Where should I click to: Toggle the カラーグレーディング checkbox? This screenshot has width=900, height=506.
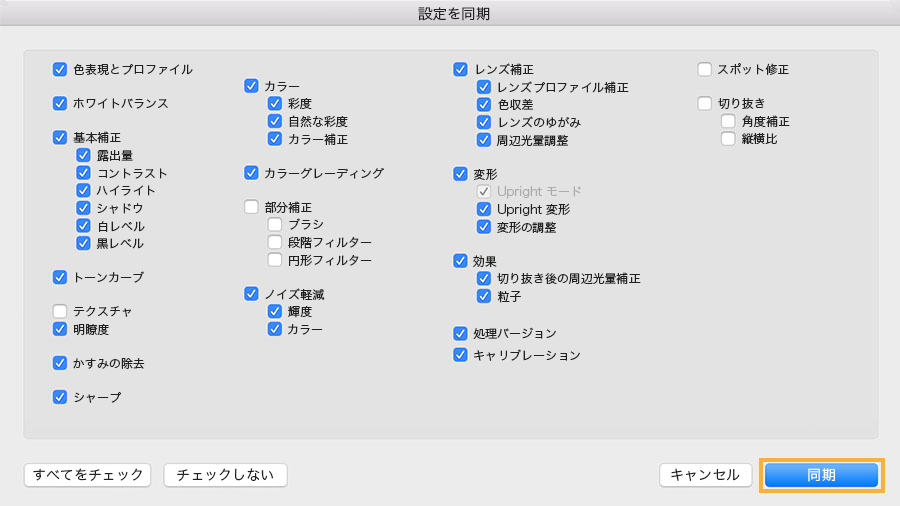coord(252,173)
